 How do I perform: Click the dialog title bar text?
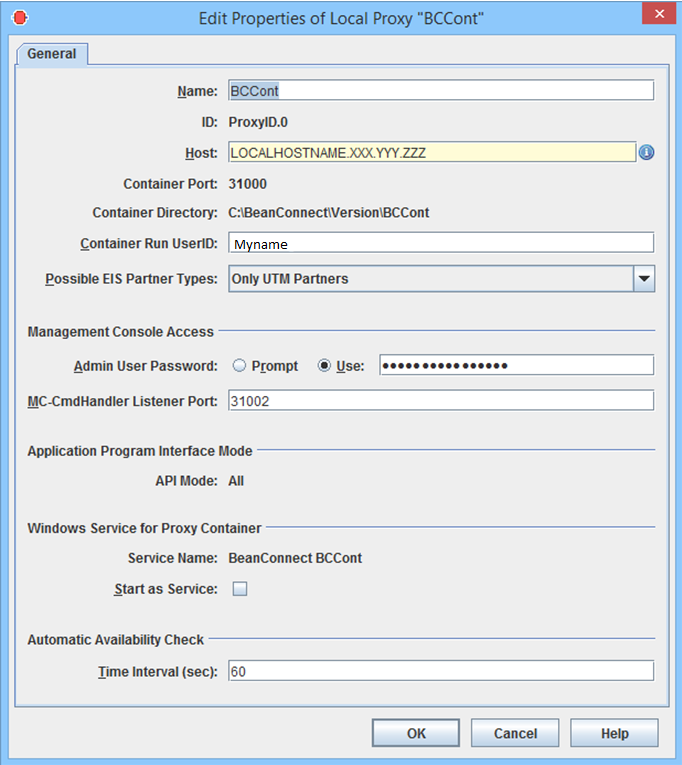(340, 17)
